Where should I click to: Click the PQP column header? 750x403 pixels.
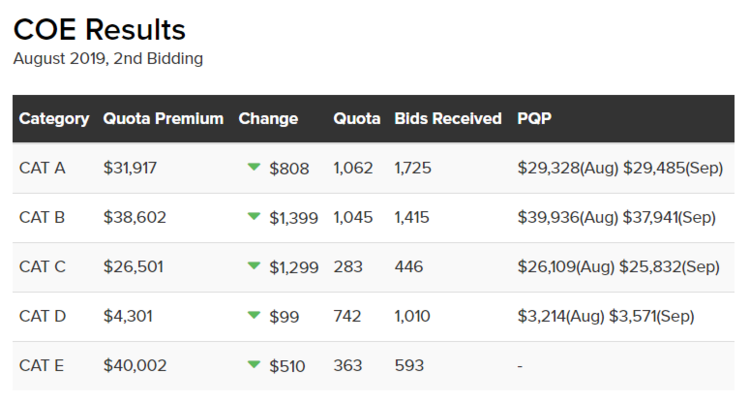point(534,118)
